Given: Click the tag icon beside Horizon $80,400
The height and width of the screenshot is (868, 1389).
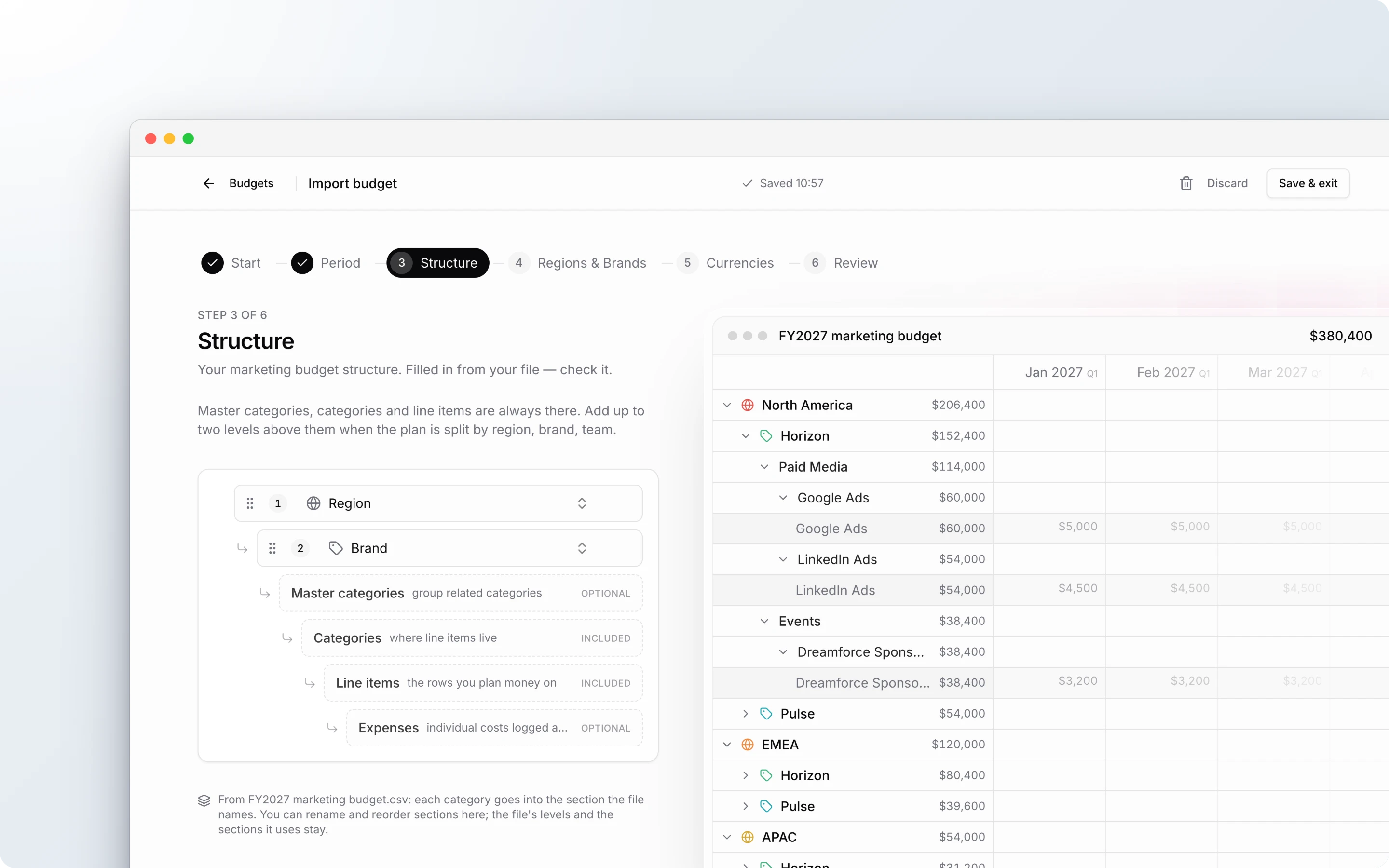Looking at the screenshot, I should coord(766,775).
